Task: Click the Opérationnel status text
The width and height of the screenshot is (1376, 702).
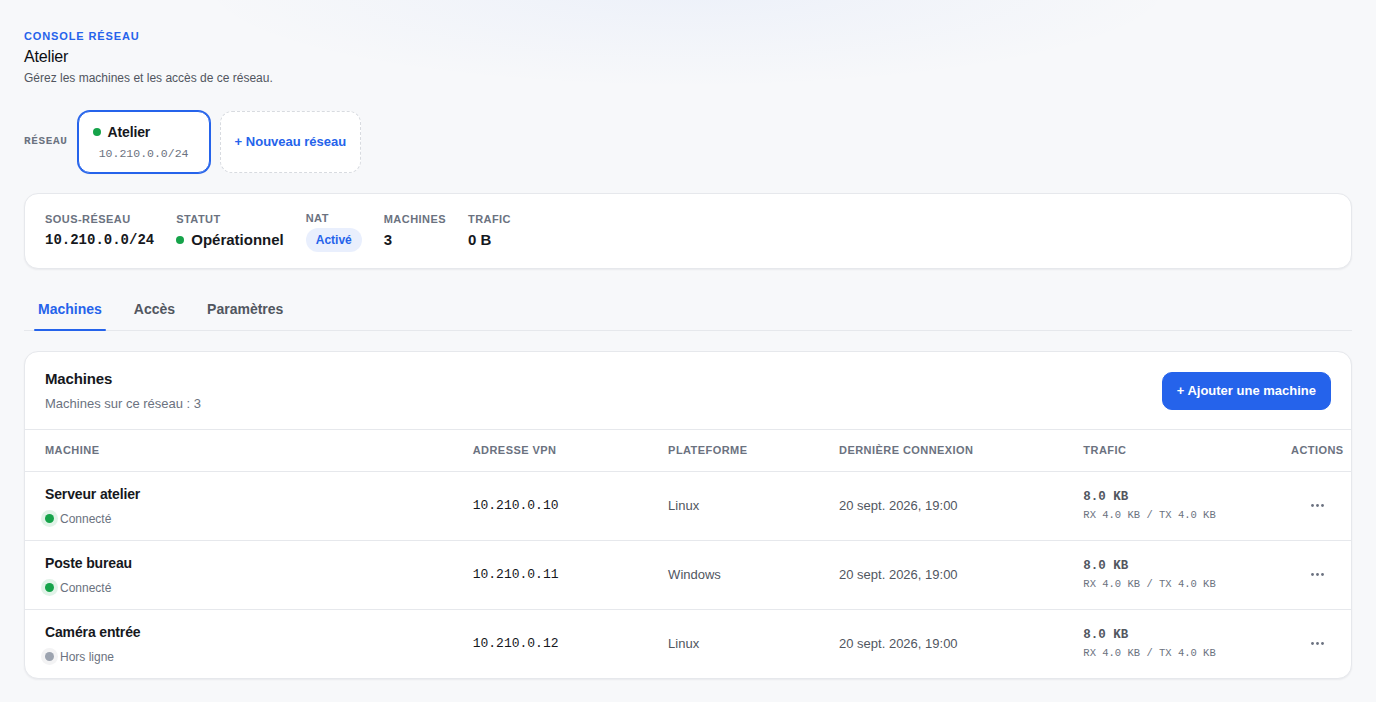Action: tap(237, 240)
